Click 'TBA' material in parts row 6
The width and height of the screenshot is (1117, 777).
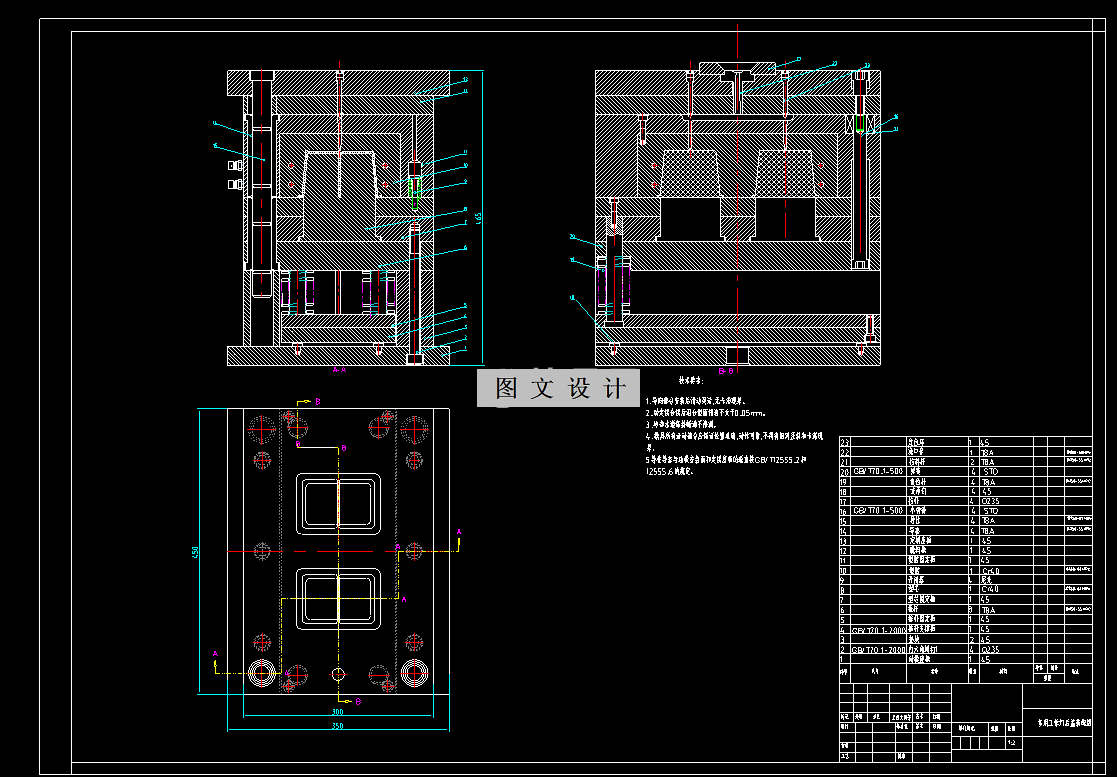point(987,610)
